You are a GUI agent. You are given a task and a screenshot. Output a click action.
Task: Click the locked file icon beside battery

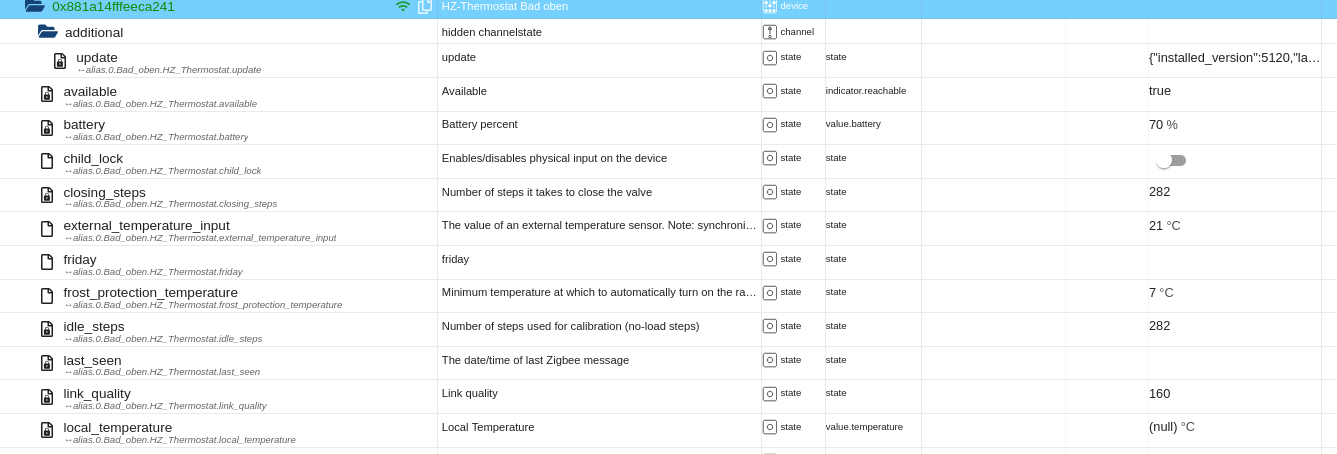pyautogui.click(x=47, y=128)
